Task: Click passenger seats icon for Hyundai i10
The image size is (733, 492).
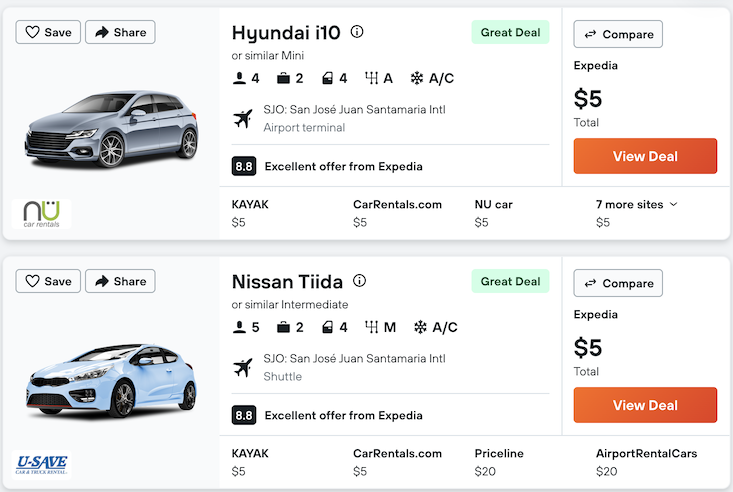Action: (239, 78)
